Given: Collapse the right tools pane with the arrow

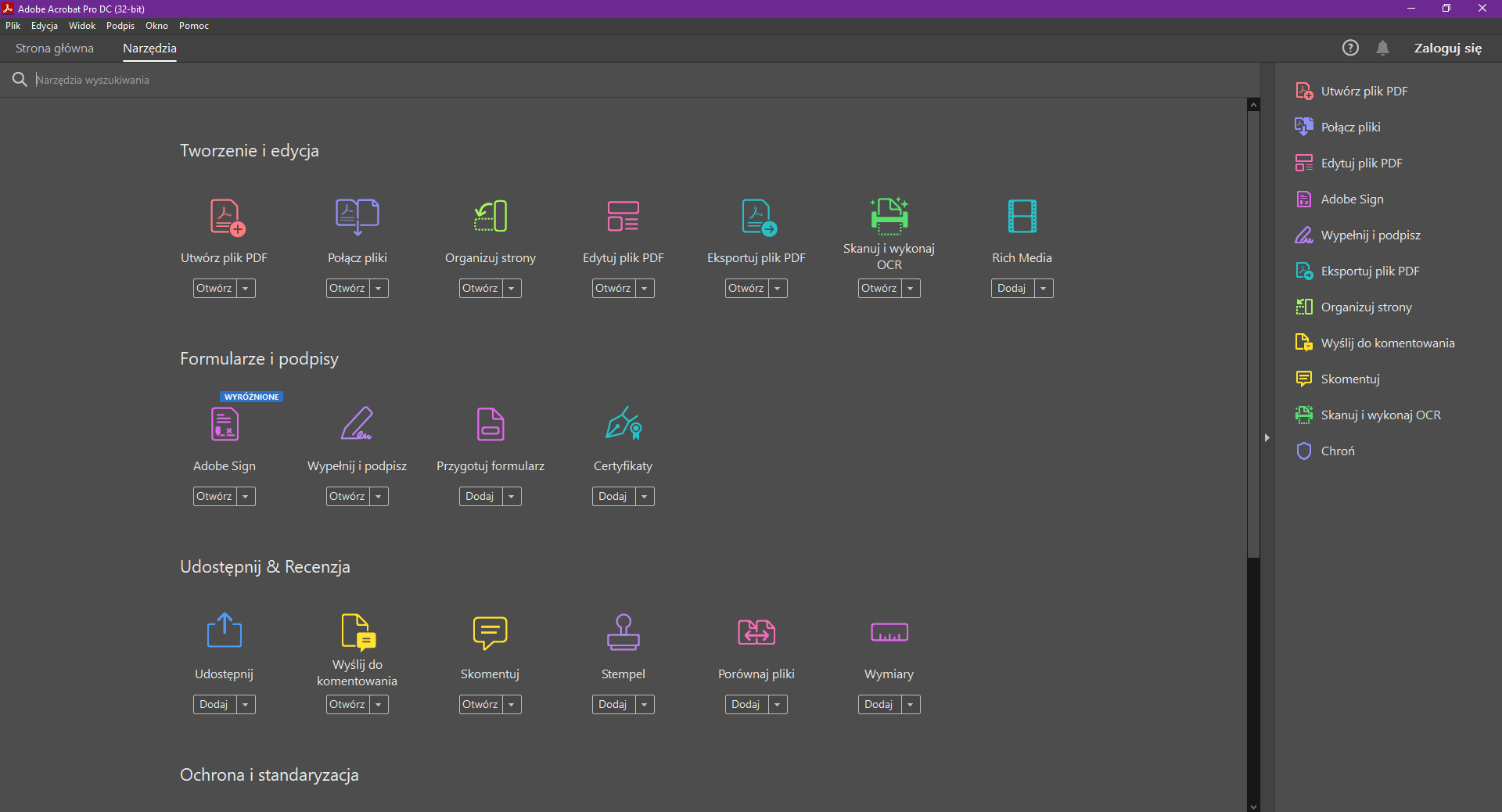Looking at the screenshot, I should pos(1267,438).
